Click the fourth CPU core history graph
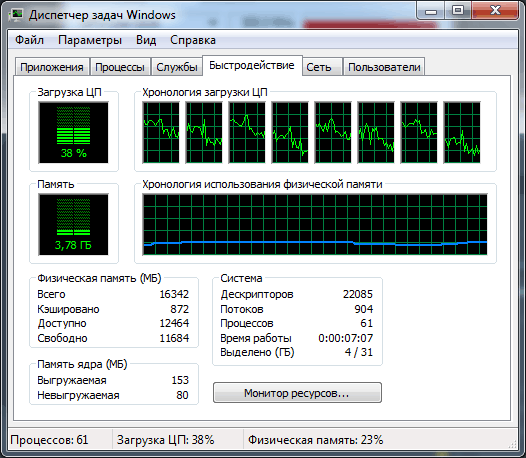Screen dimensions: 526x458 (x=290, y=133)
